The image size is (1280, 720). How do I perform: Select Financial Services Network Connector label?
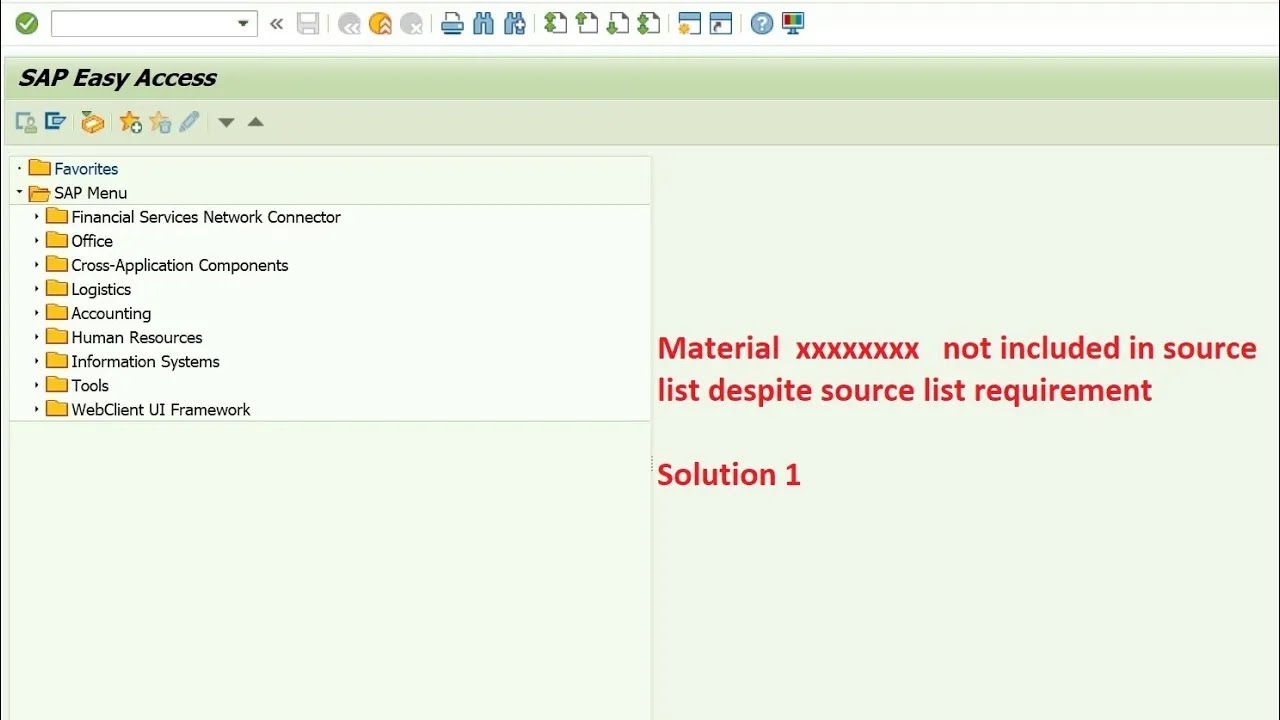point(206,217)
